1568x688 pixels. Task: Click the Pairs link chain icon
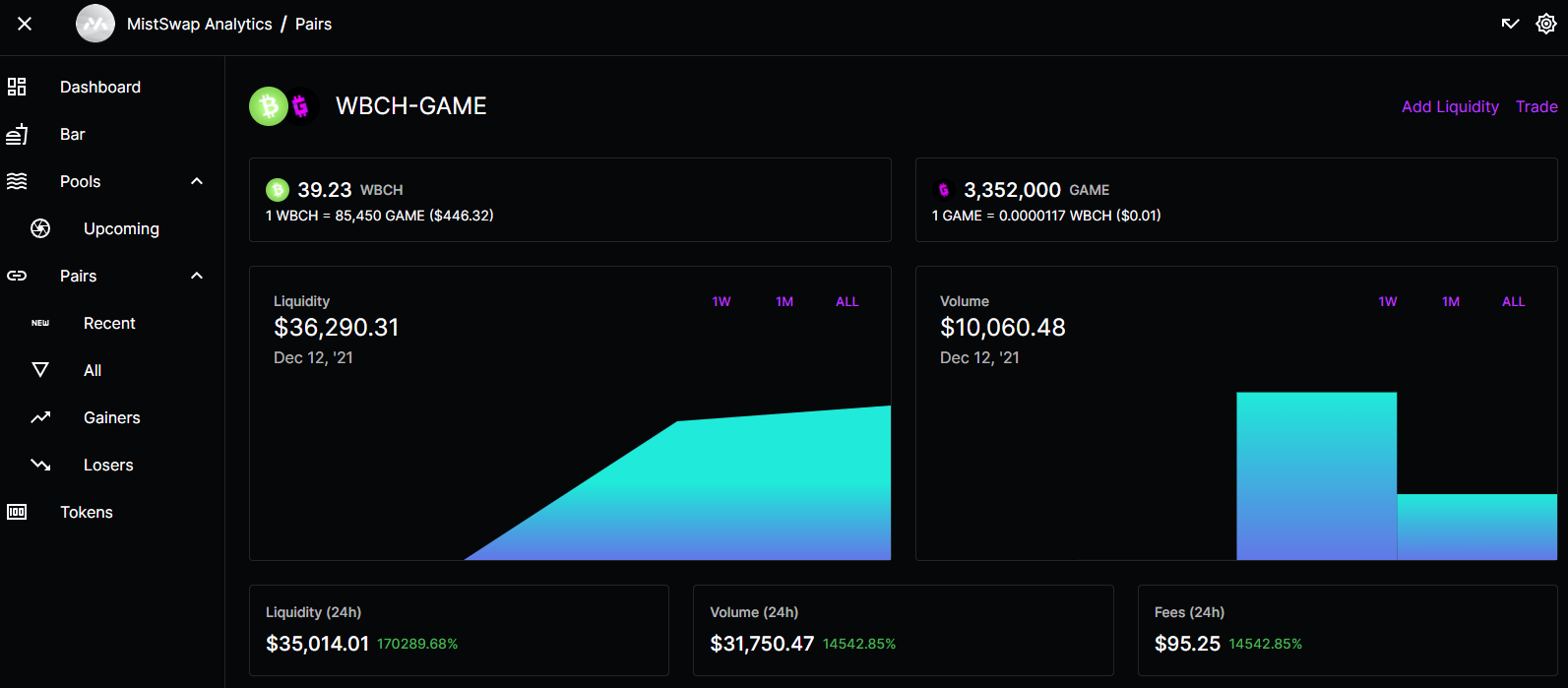pos(17,276)
